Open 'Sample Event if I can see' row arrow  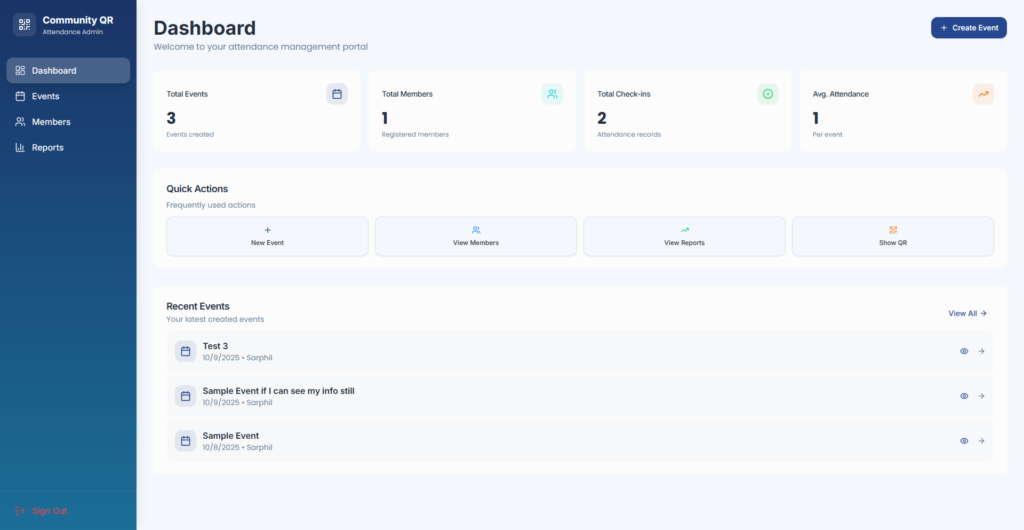pyautogui.click(x=981, y=396)
